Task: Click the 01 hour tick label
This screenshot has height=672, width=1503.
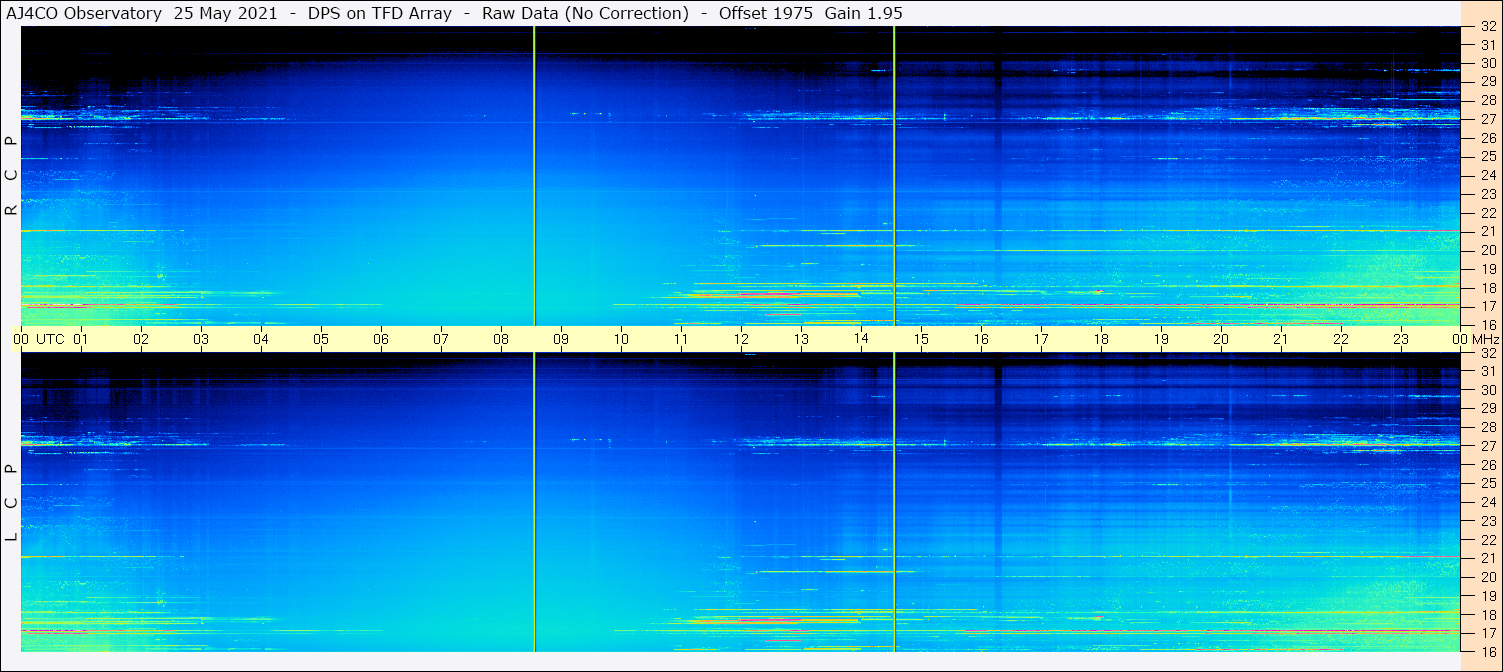Action: [81, 339]
